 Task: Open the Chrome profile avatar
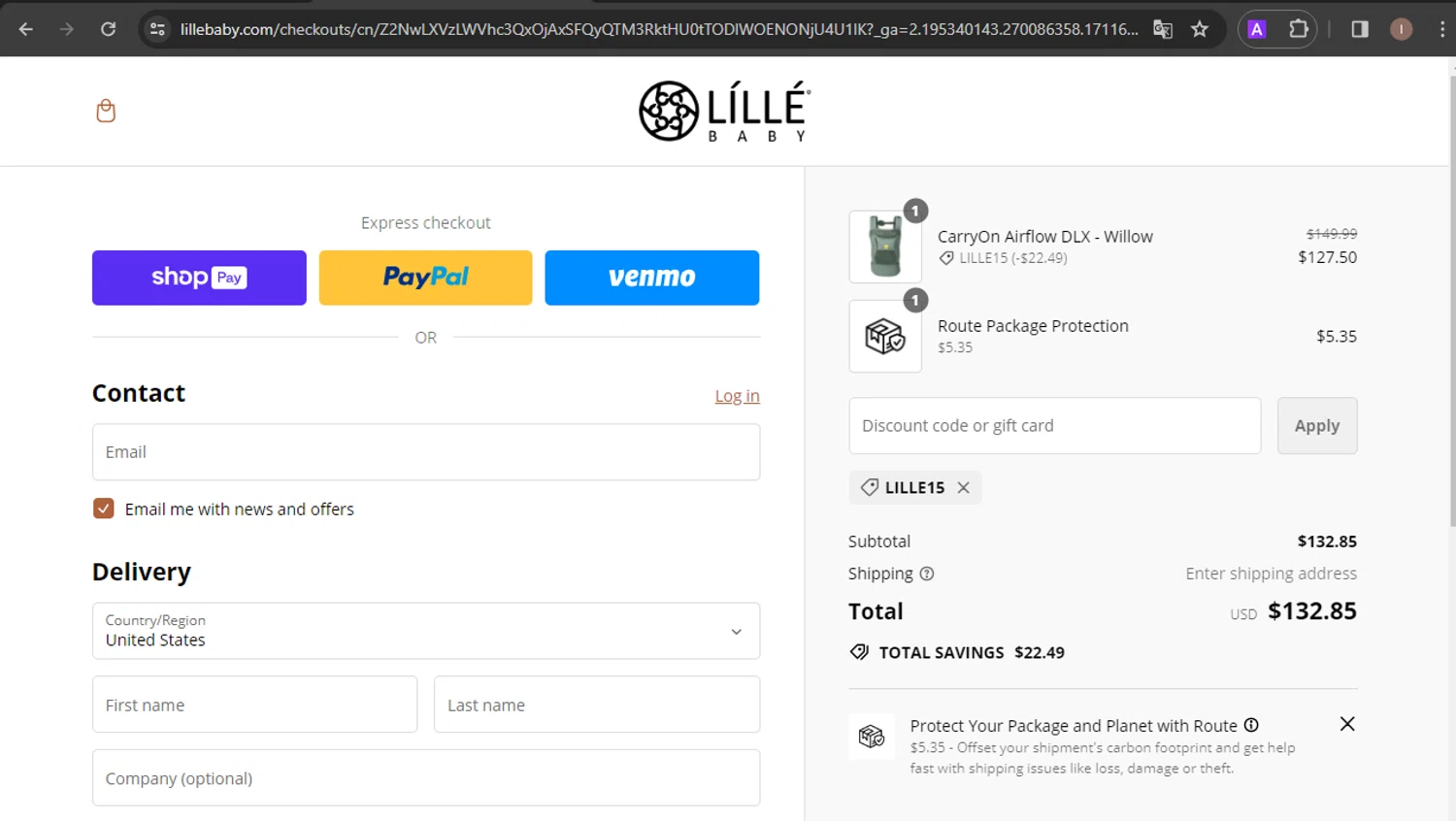(1401, 29)
